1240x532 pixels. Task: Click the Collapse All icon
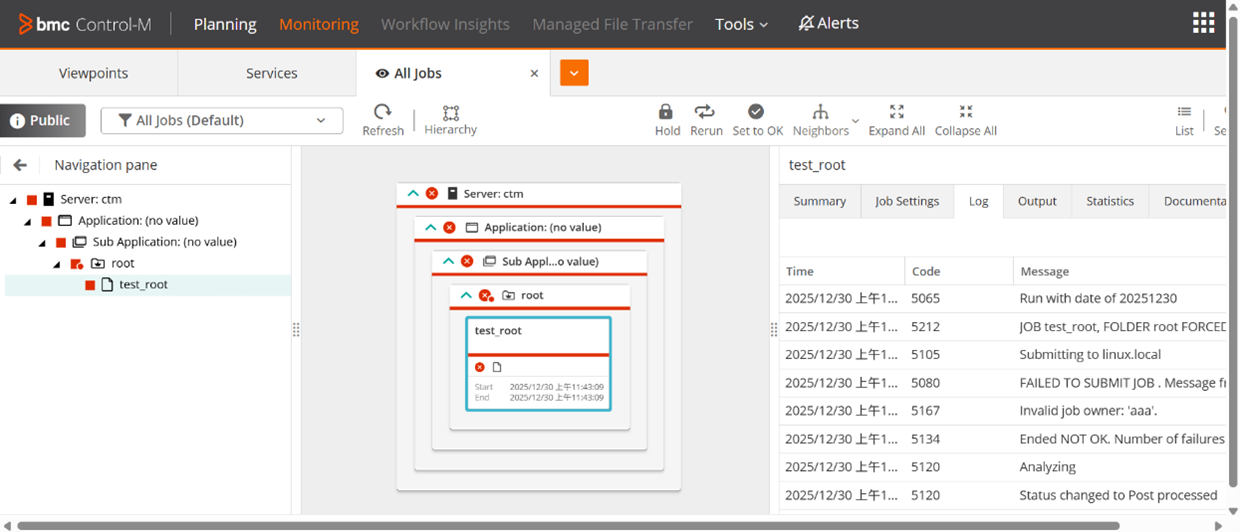965,112
